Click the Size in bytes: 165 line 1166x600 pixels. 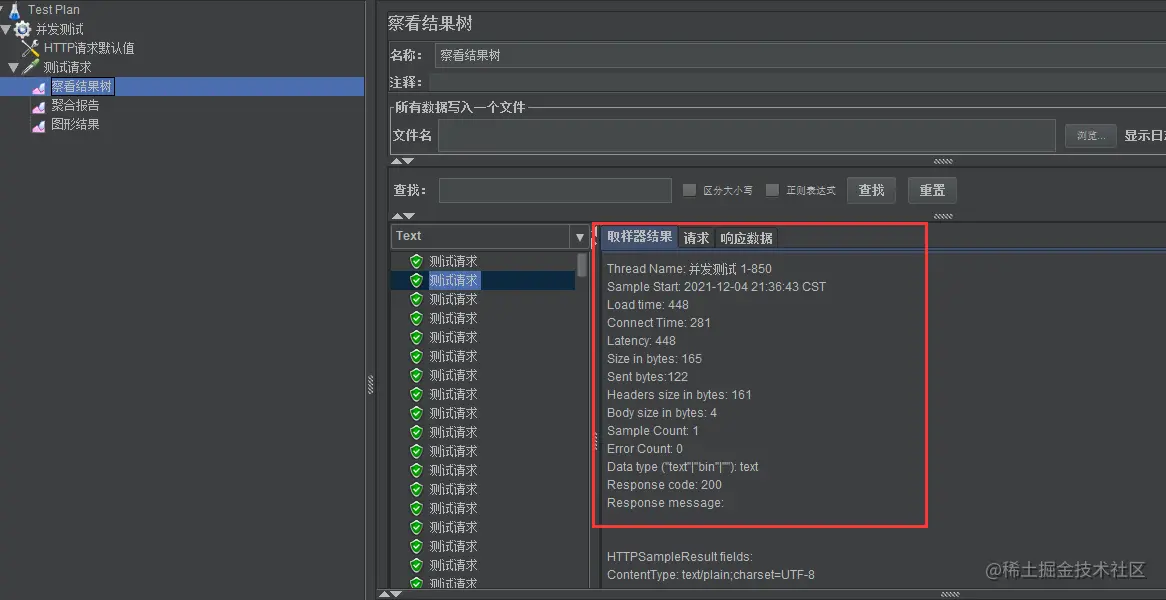point(654,358)
